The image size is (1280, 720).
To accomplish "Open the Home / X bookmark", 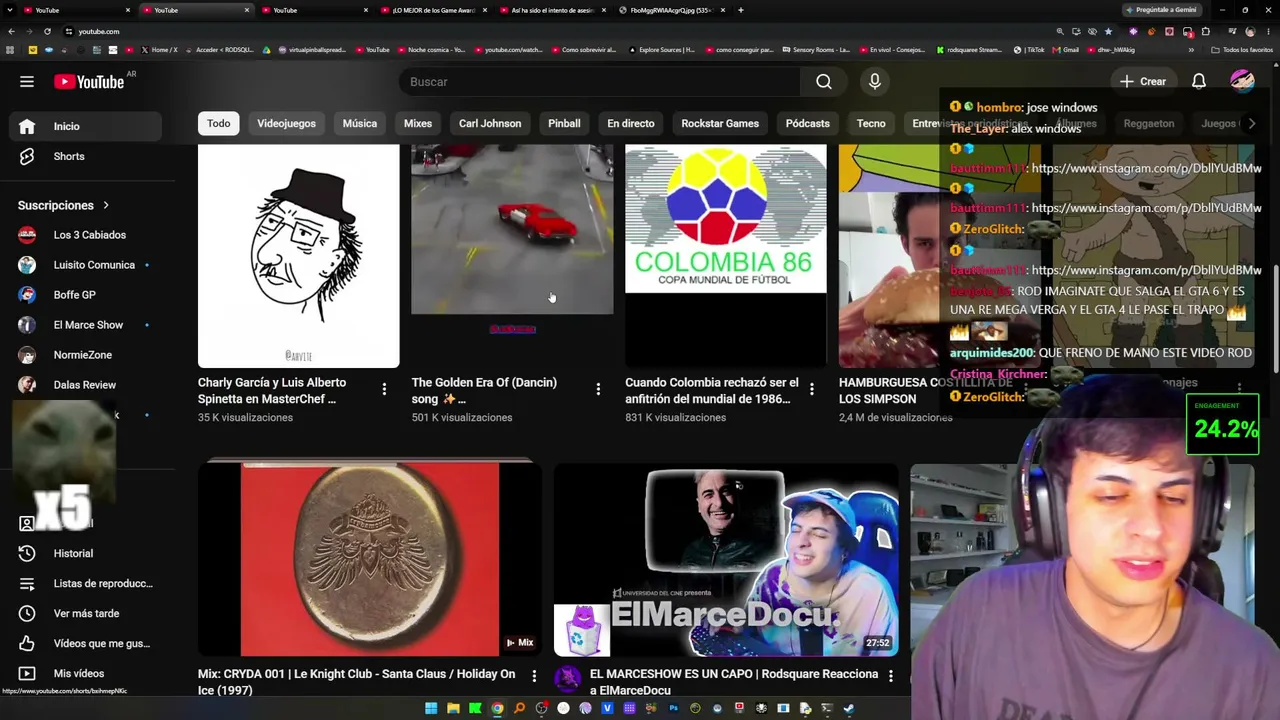I will (160, 49).
